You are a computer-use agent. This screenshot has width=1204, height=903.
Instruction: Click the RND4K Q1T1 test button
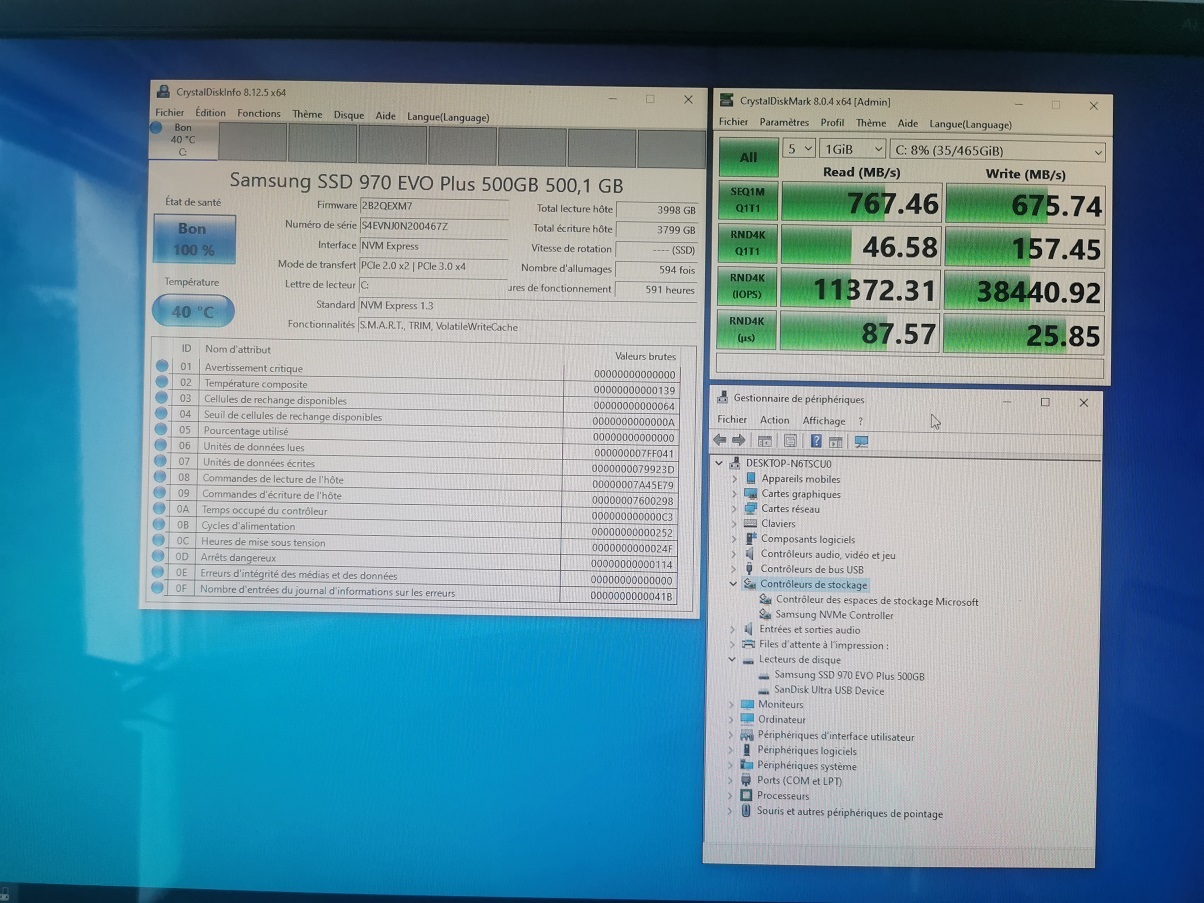747,246
